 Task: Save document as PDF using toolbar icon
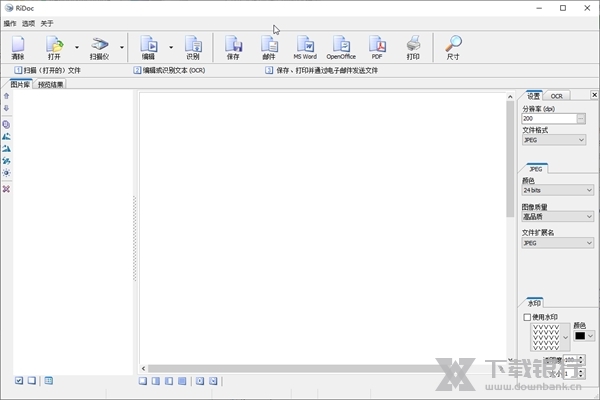(377, 47)
